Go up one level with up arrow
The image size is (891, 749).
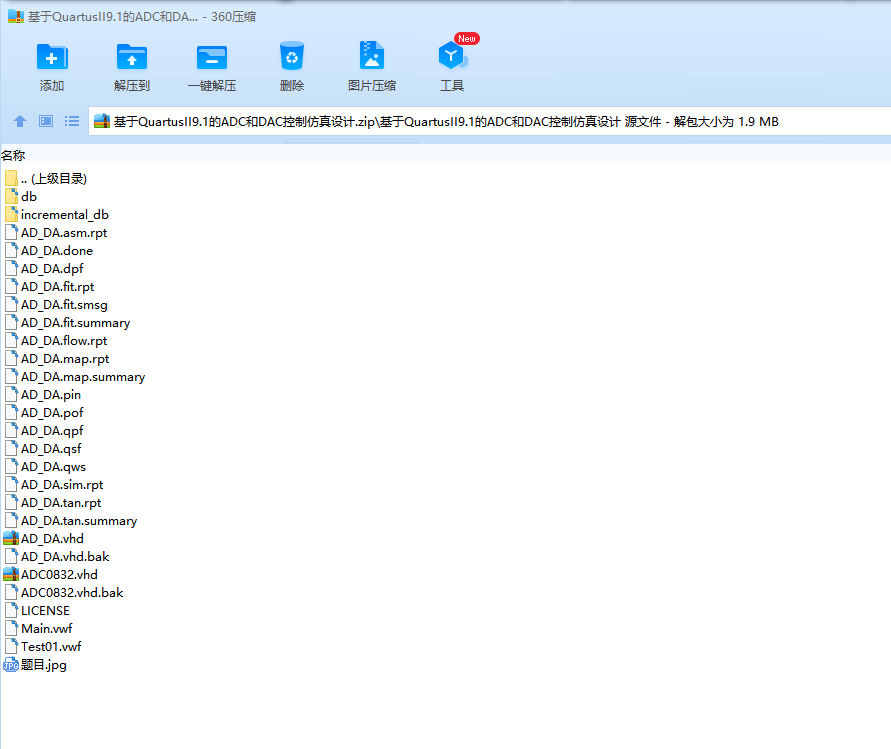pyautogui.click(x=20, y=121)
